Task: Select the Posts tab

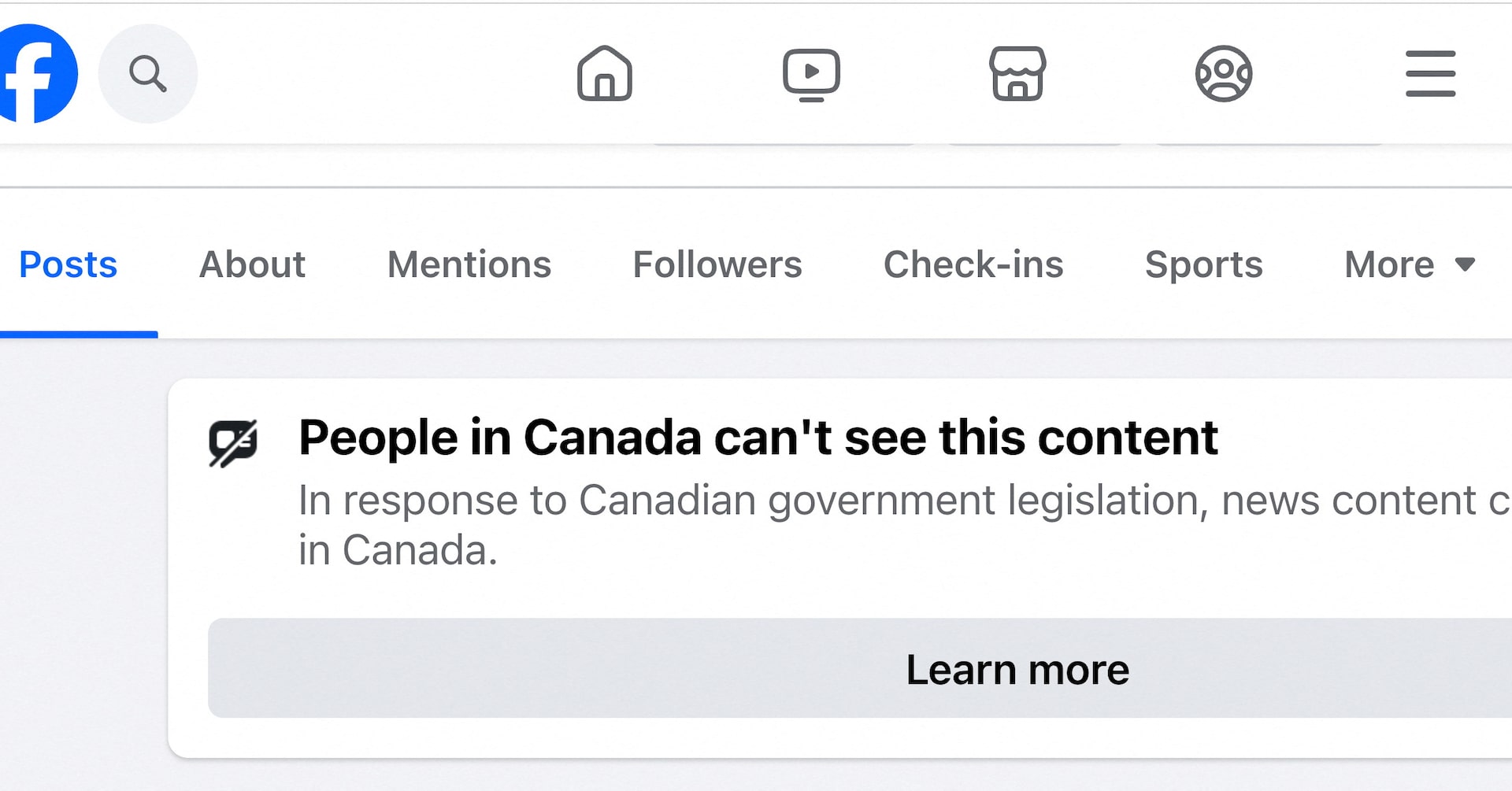Action: tap(69, 264)
